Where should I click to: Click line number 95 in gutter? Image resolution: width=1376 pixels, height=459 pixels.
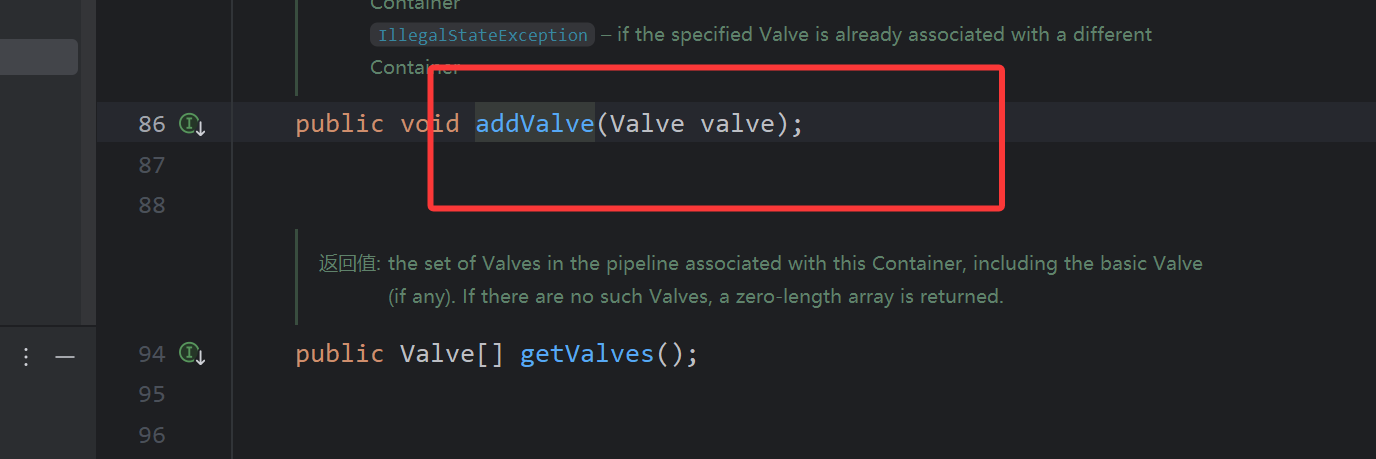(x=151, y=395)
